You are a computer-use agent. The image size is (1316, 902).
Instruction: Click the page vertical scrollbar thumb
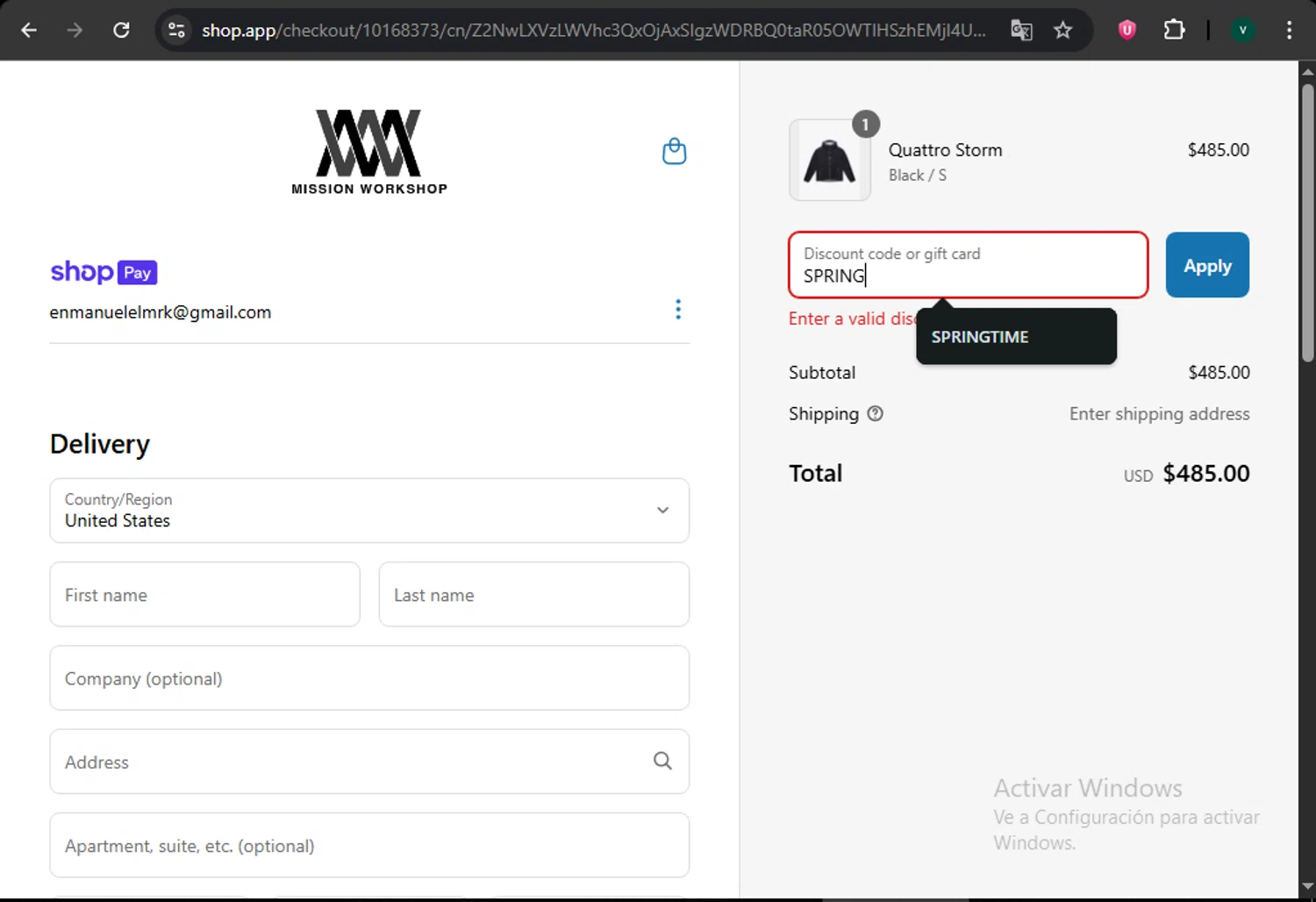pos(1307,223)
